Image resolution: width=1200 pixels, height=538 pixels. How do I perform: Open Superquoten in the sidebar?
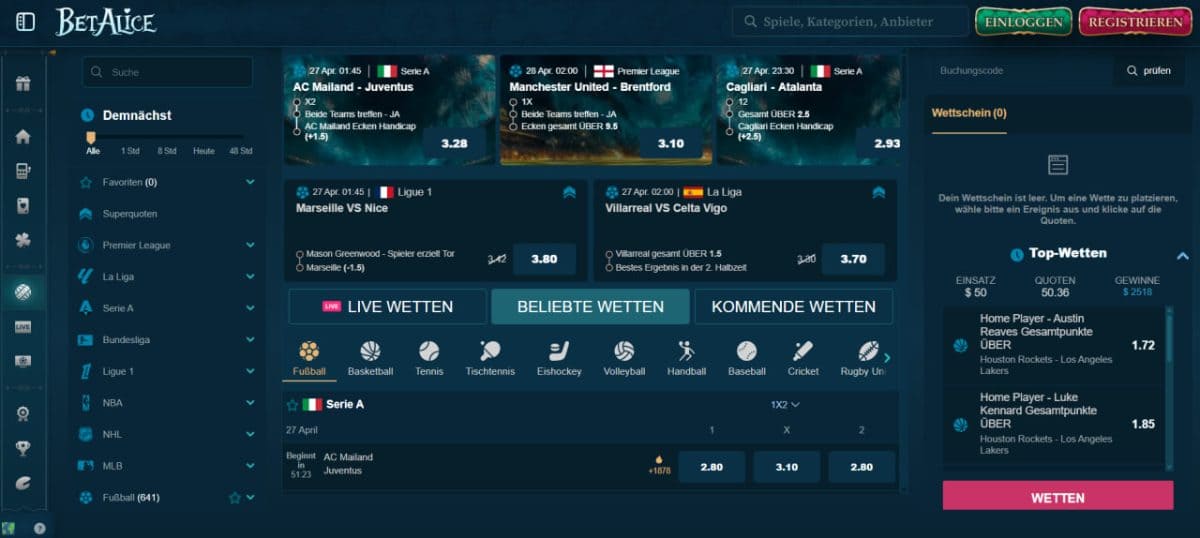tap(130, 214)
